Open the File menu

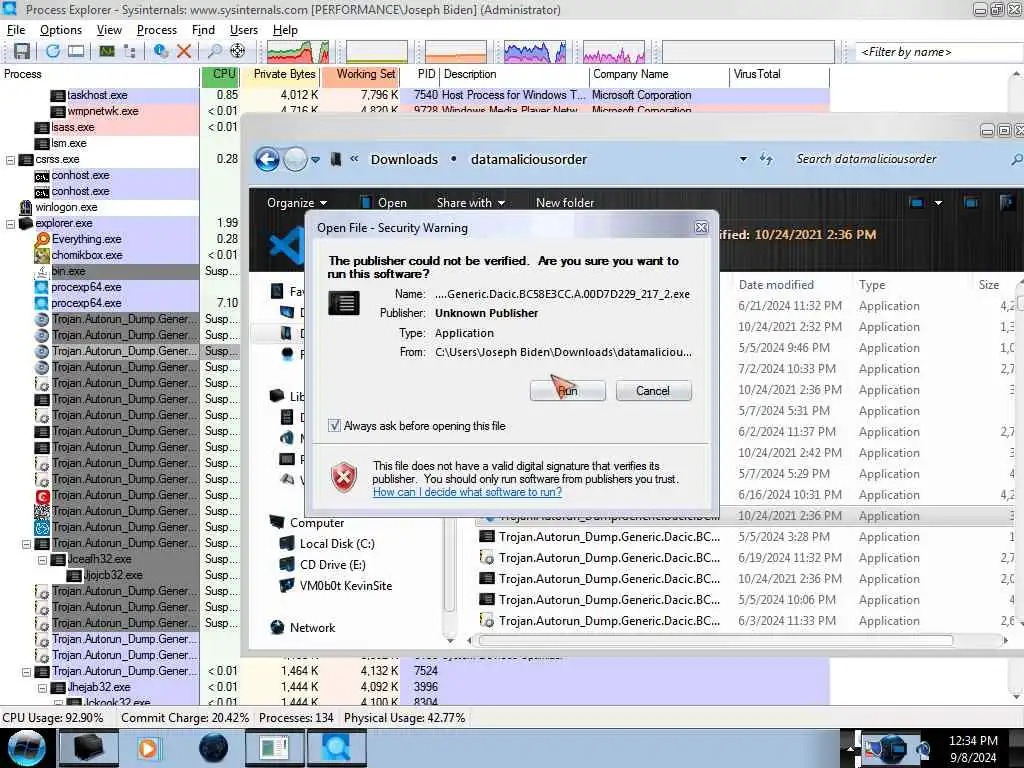(x=16, y=30)
